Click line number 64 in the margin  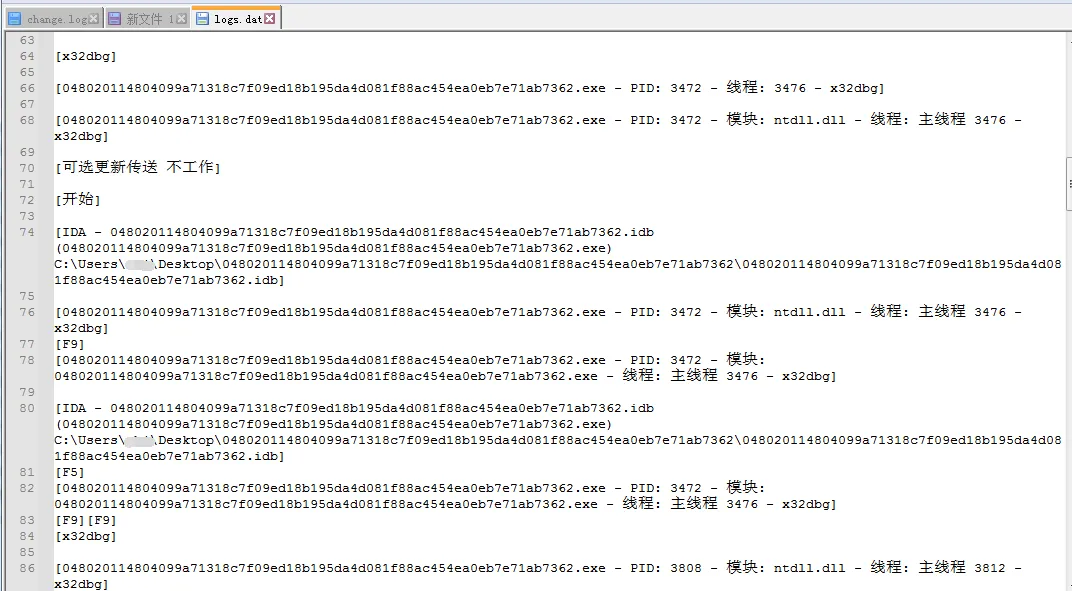27,56
